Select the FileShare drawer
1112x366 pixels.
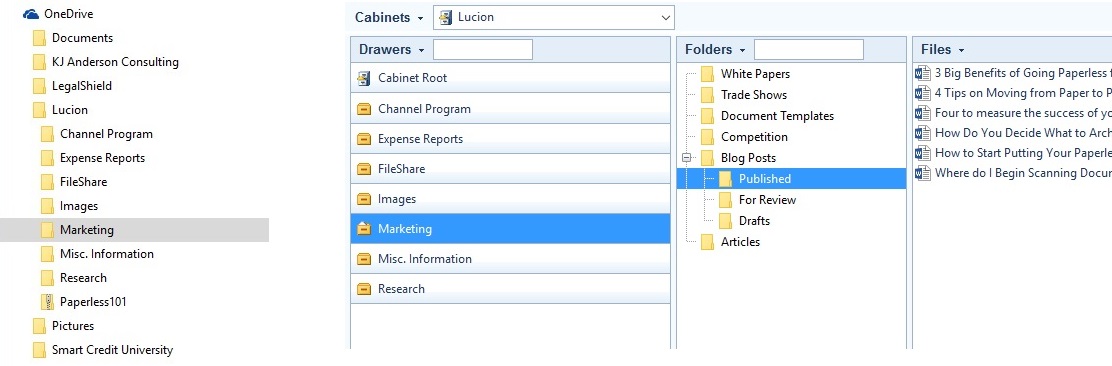click(x=511, y=169)
